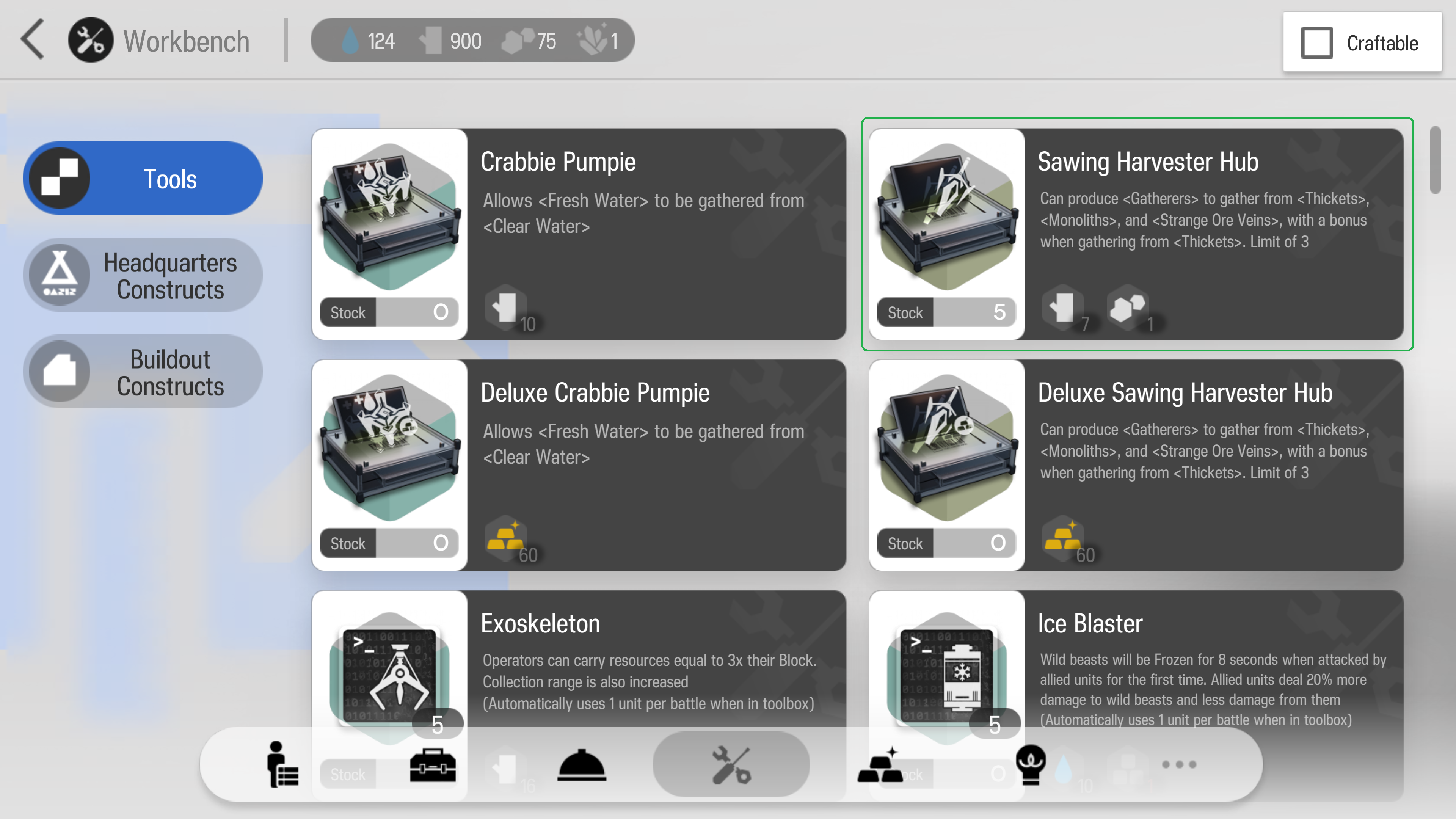Click the Sawing Harvester Hub thumbnail
Viewport: 1456px width, 819px height.
pos(947,234)
